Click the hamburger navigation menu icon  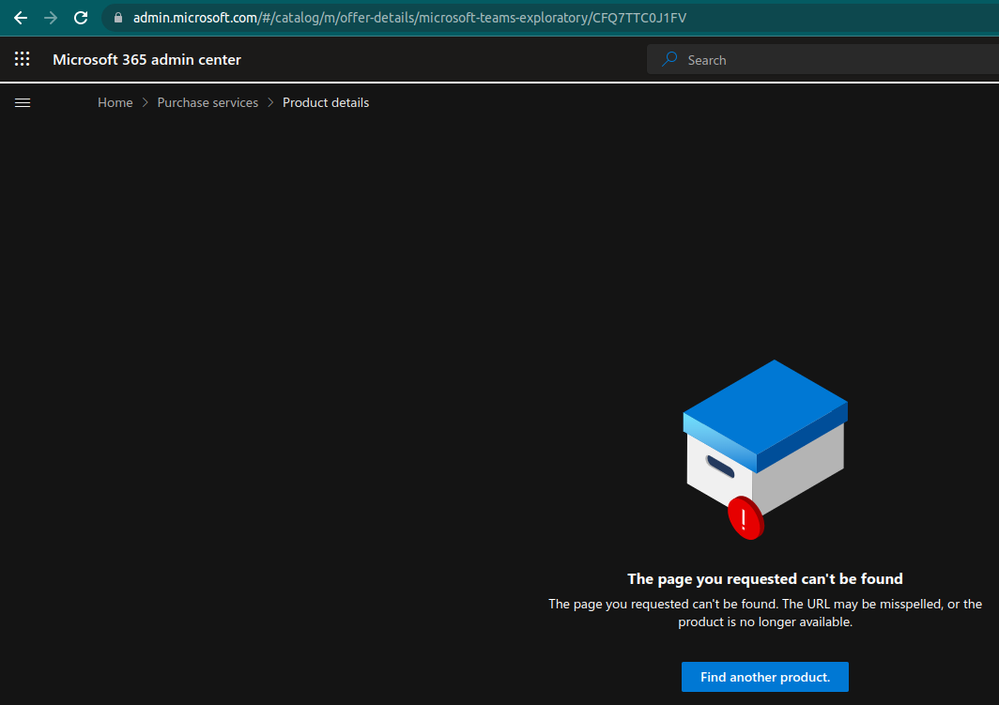pyautogui.click(x=22, y=102)
